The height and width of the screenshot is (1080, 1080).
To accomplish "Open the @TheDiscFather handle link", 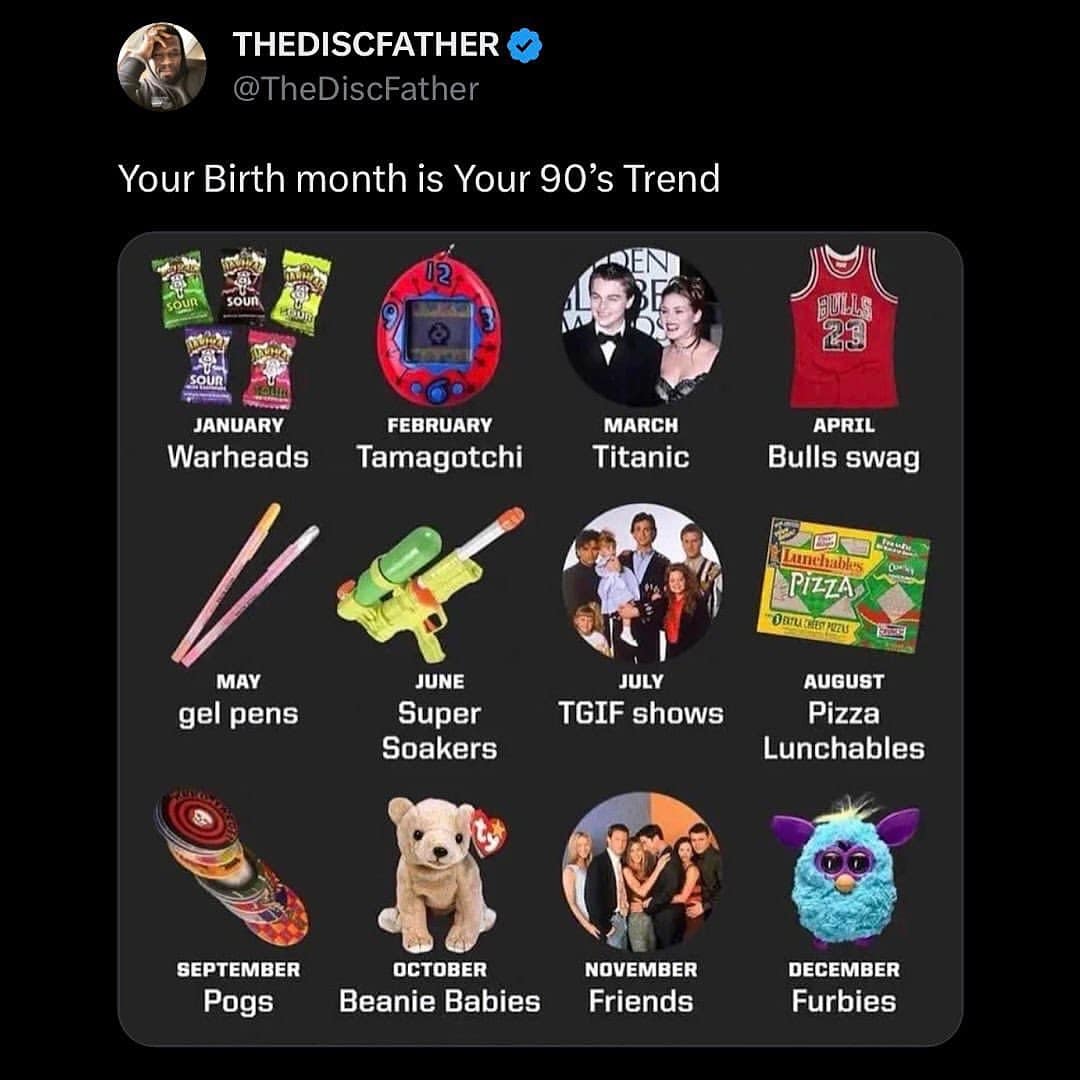I will tap(355, 89).
